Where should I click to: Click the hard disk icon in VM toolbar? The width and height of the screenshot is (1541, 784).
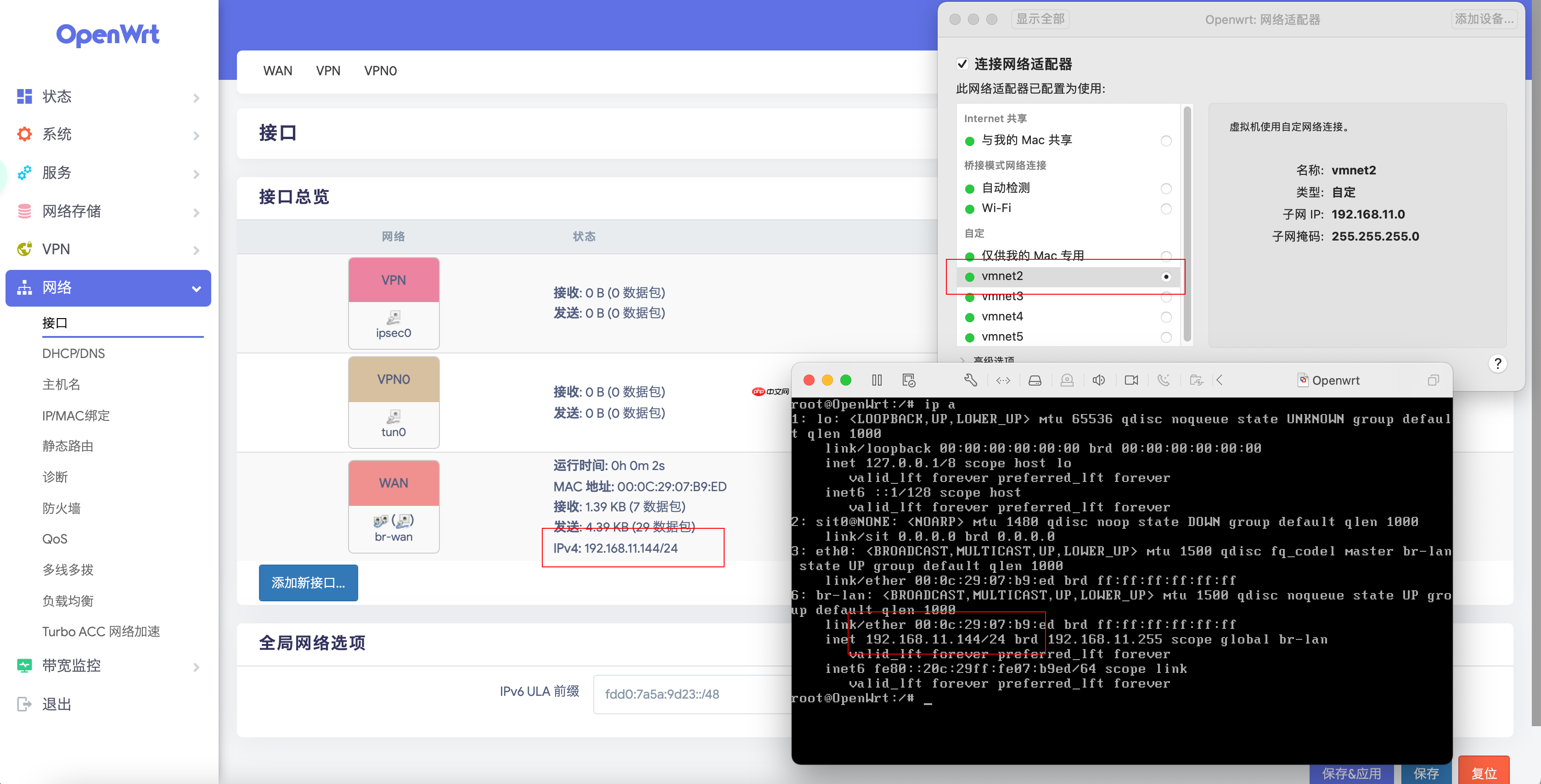tap(1035, 380)
